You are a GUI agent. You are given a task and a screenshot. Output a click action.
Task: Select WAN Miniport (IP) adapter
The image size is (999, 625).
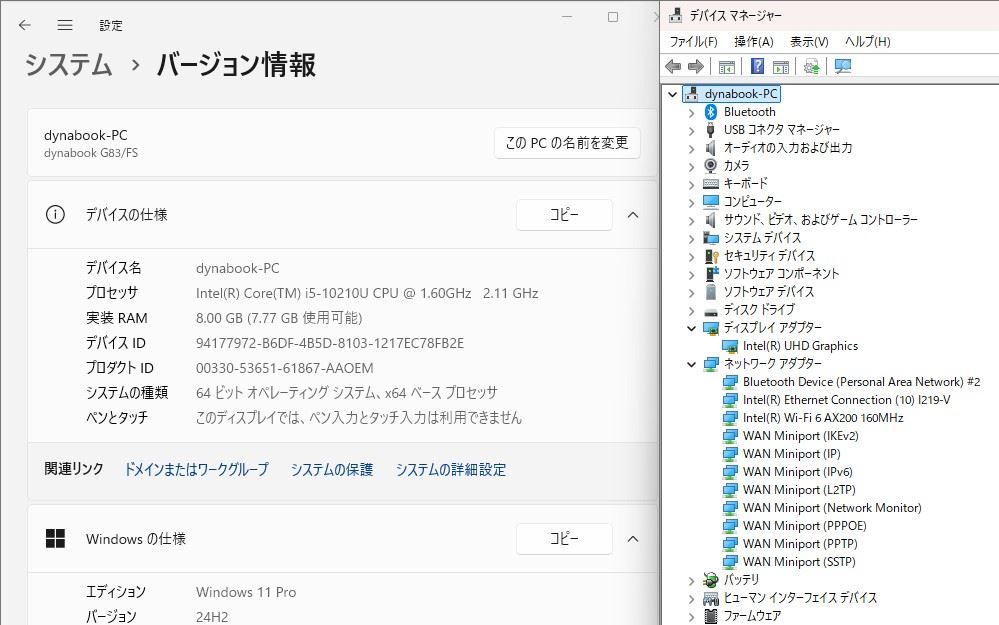tap(792, 454)
